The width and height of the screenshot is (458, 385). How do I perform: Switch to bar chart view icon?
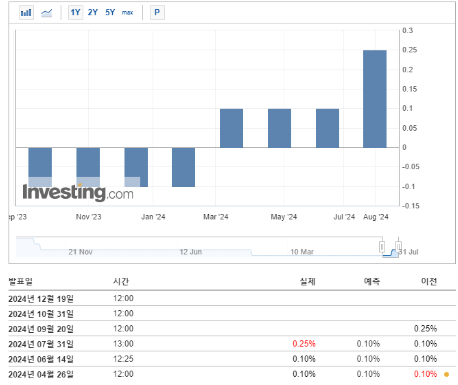coord(26,13)
